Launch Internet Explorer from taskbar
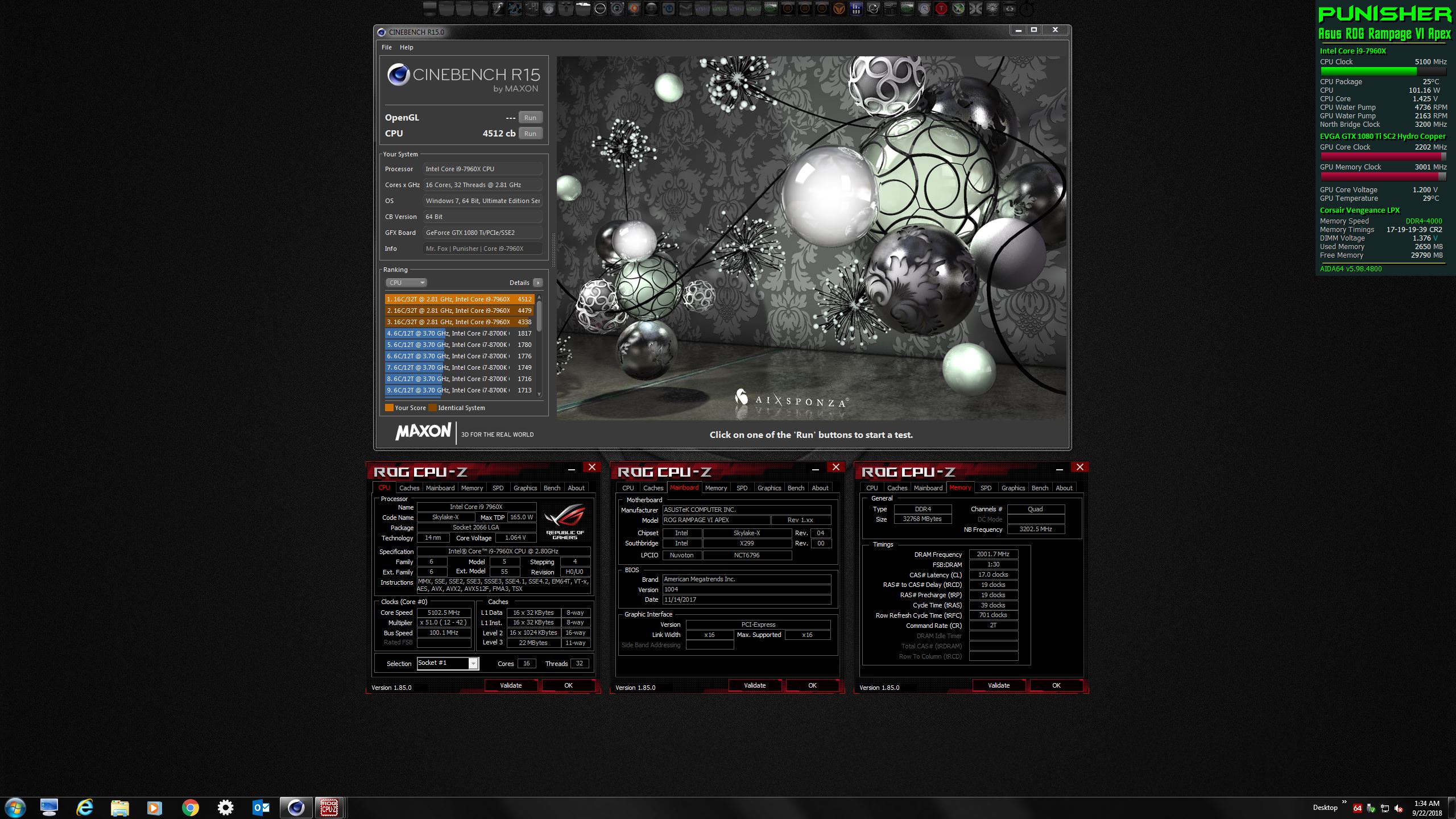The height and width of the screenshot is (819, 1456). 85,808
